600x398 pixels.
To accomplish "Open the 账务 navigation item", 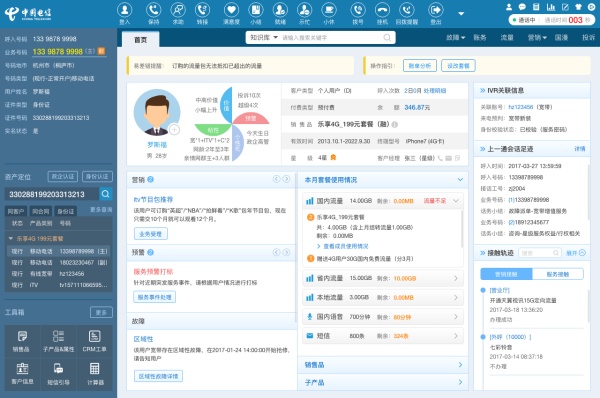I will [x=479, y=38].
